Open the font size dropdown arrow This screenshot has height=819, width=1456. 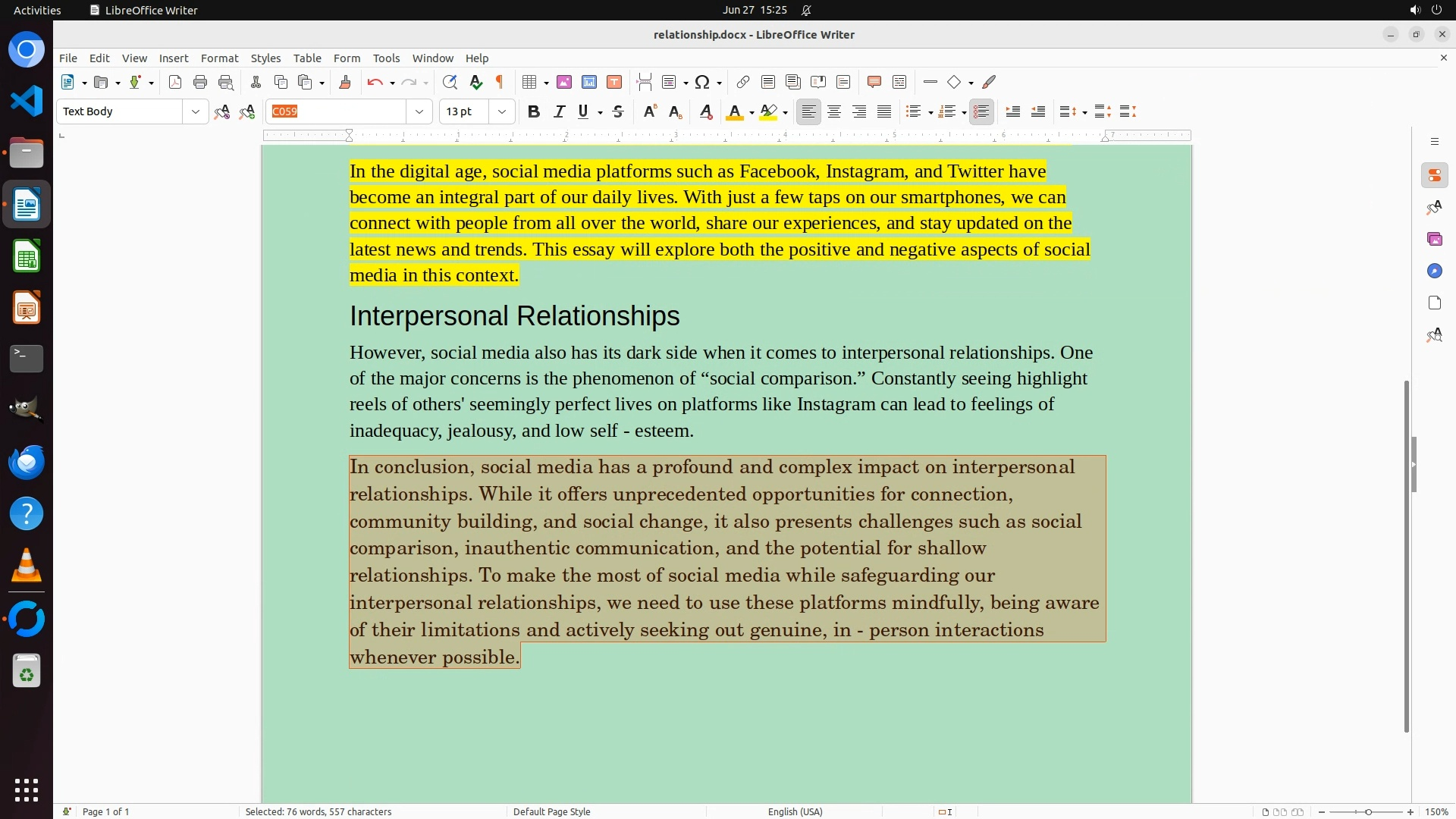tap(501, 111)
